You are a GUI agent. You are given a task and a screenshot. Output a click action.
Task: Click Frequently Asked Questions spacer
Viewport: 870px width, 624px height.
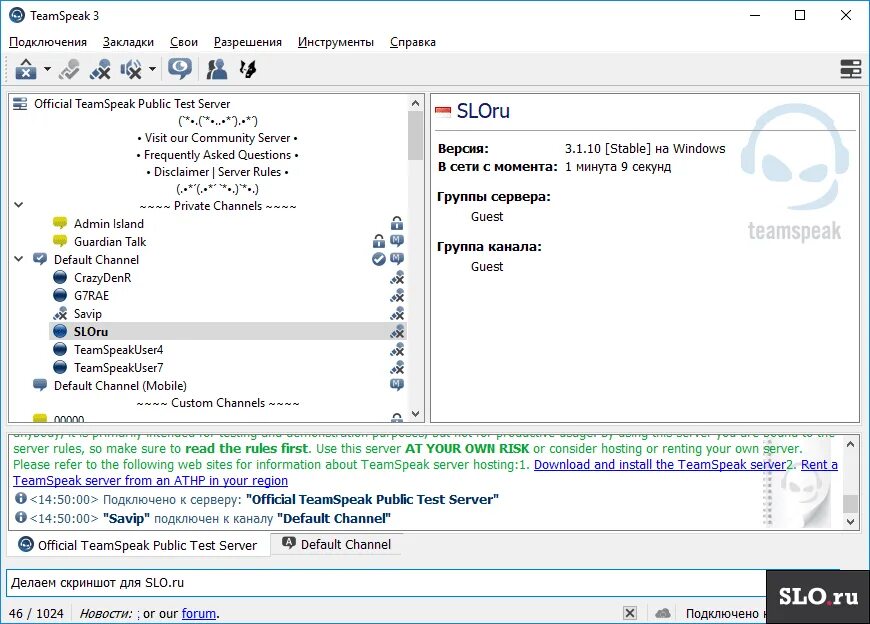pos(218,155)
